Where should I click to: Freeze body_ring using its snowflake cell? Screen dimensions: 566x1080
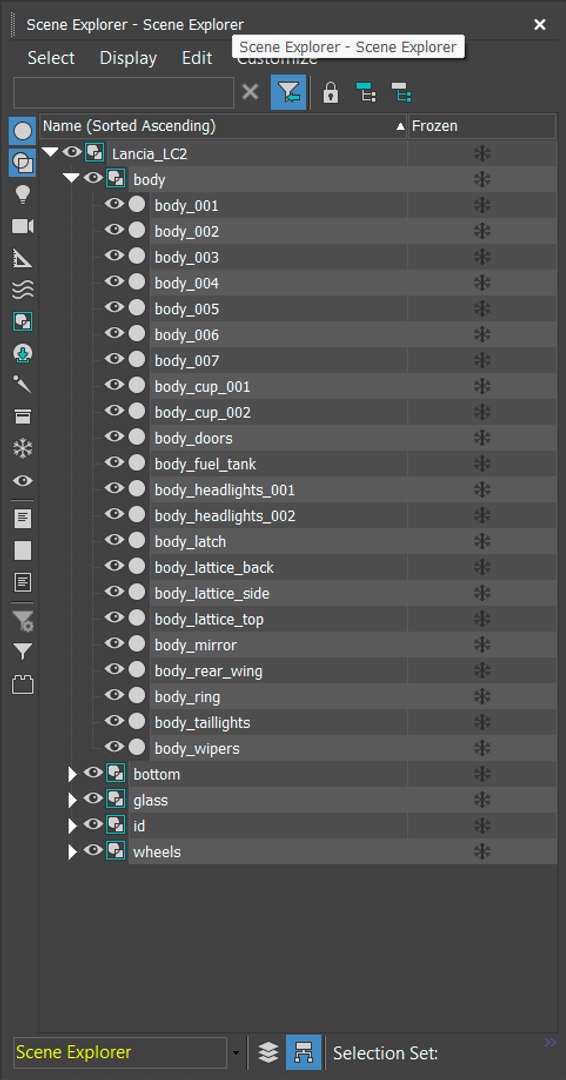482,696
